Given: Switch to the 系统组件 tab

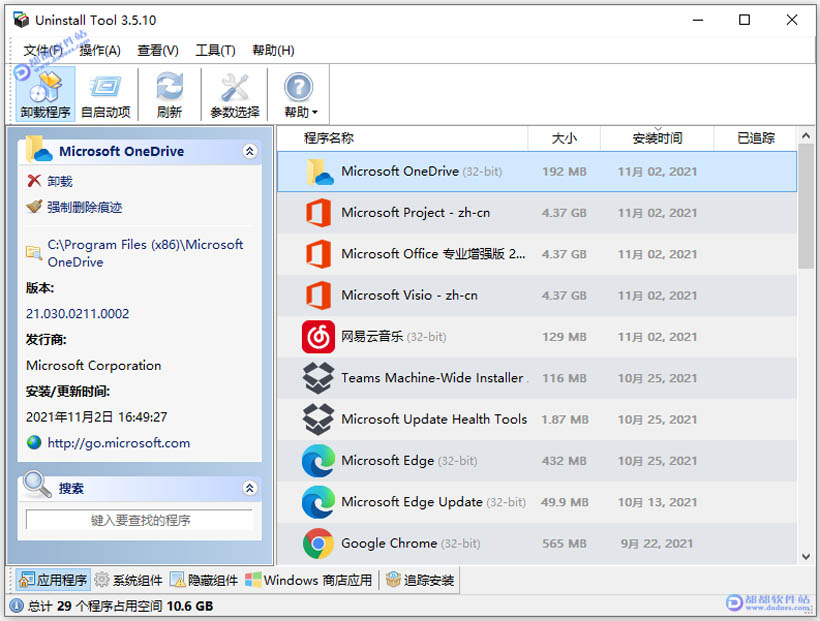Looking at the screenshot, I should click(x=129, y=580).
